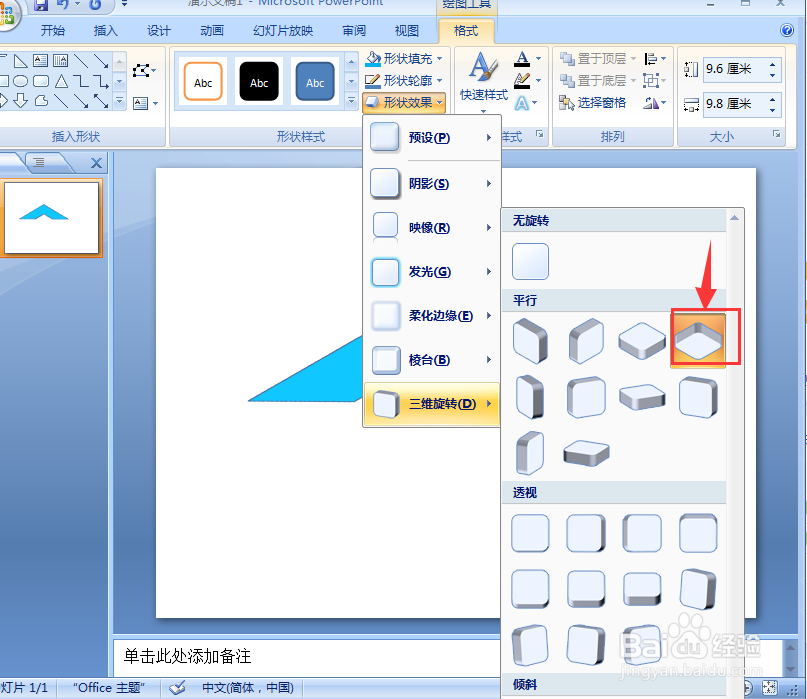Switch to the 幻灯片放映 (Slide Show) tab

283,31
